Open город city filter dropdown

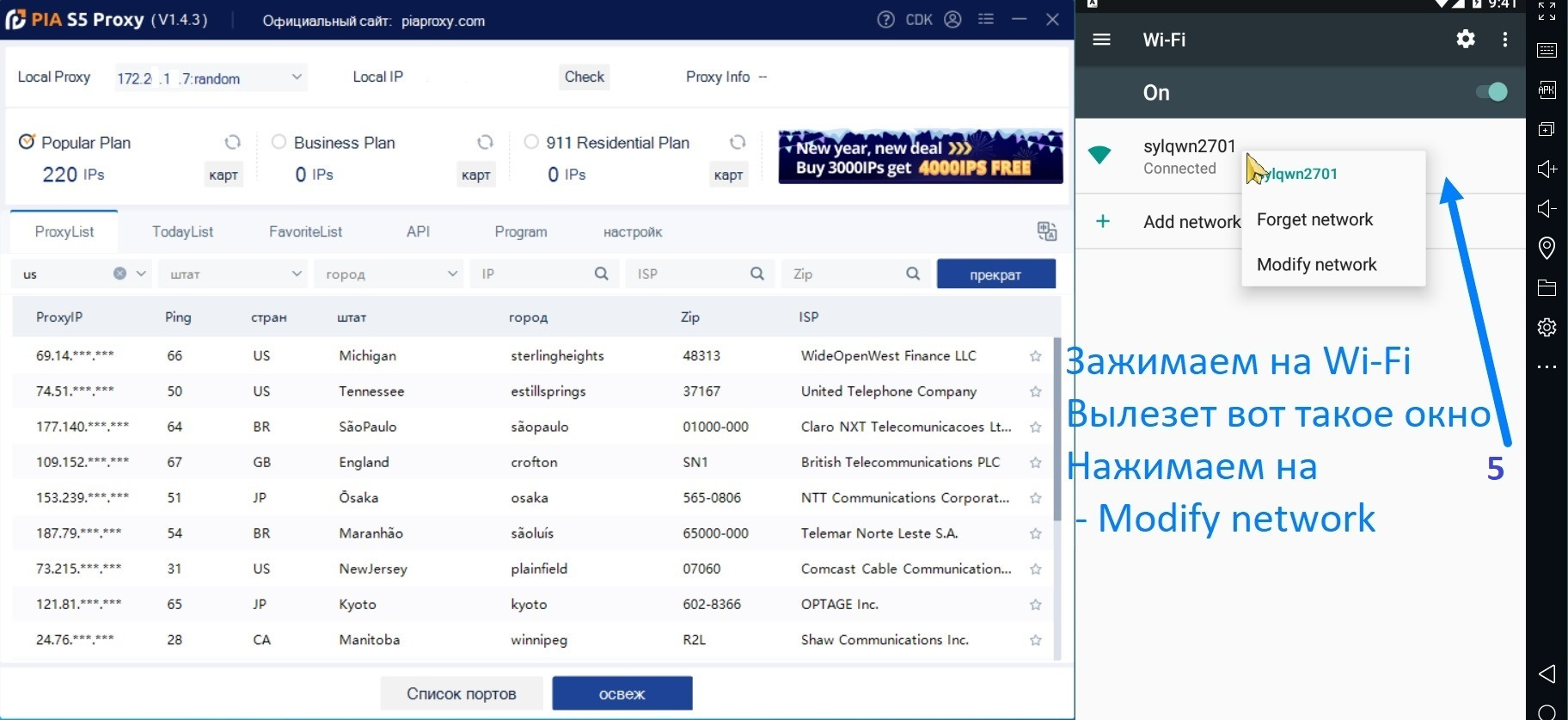389,274
